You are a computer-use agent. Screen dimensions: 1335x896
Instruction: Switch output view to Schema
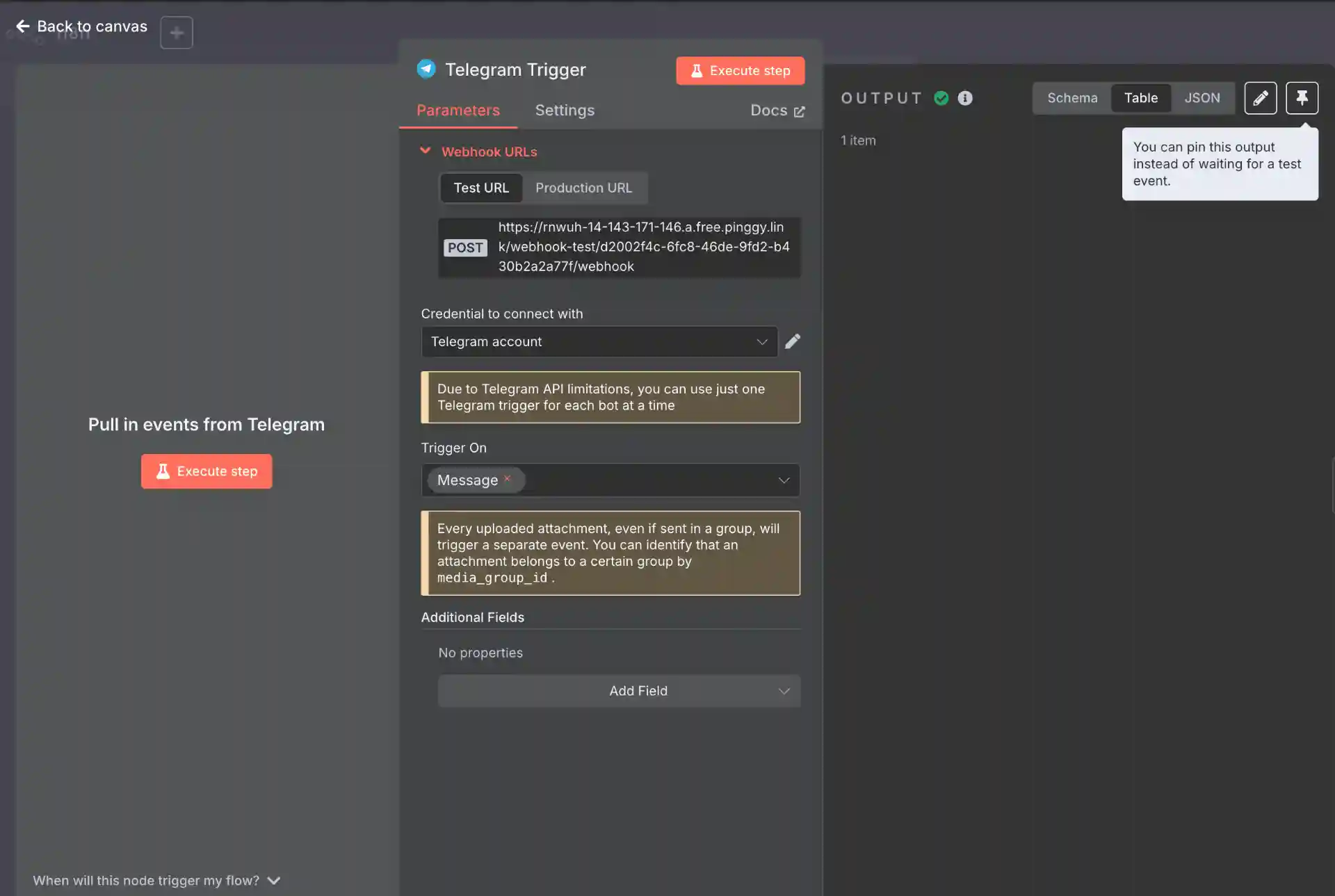pyautogui.click(x=1072, y=98)
